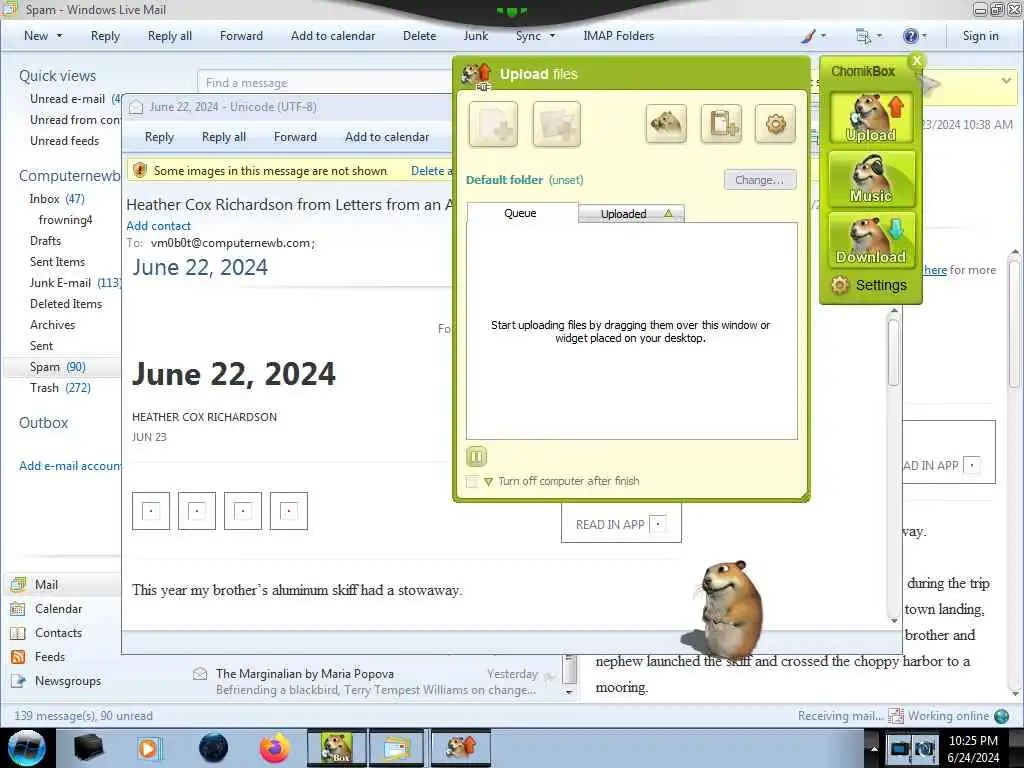The height and width of the screenshot is (768, 1024).
Task: Select Unread feeds quick view
Action: pos(65,141)
